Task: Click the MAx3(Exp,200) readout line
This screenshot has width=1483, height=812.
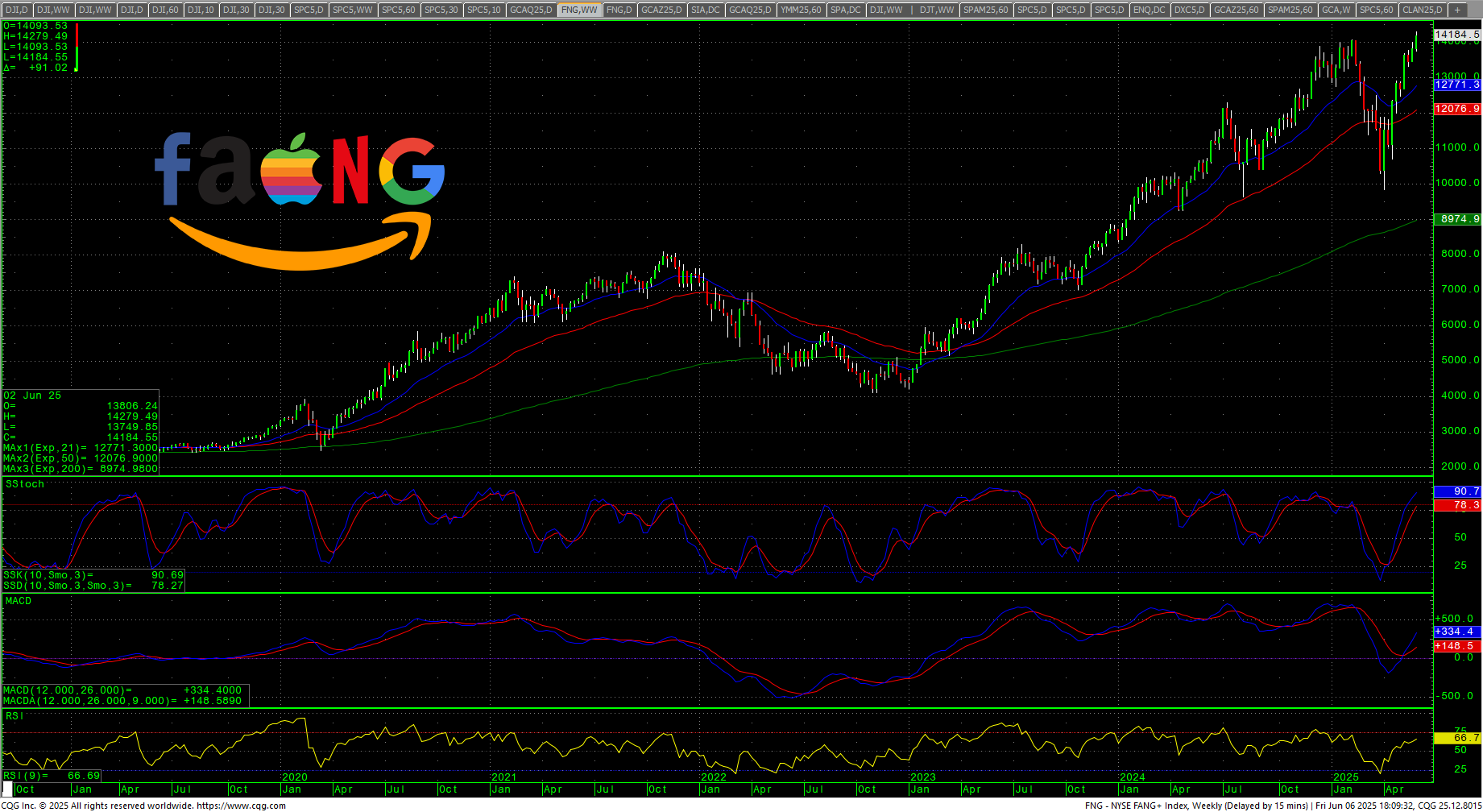Action: point(81,469)
